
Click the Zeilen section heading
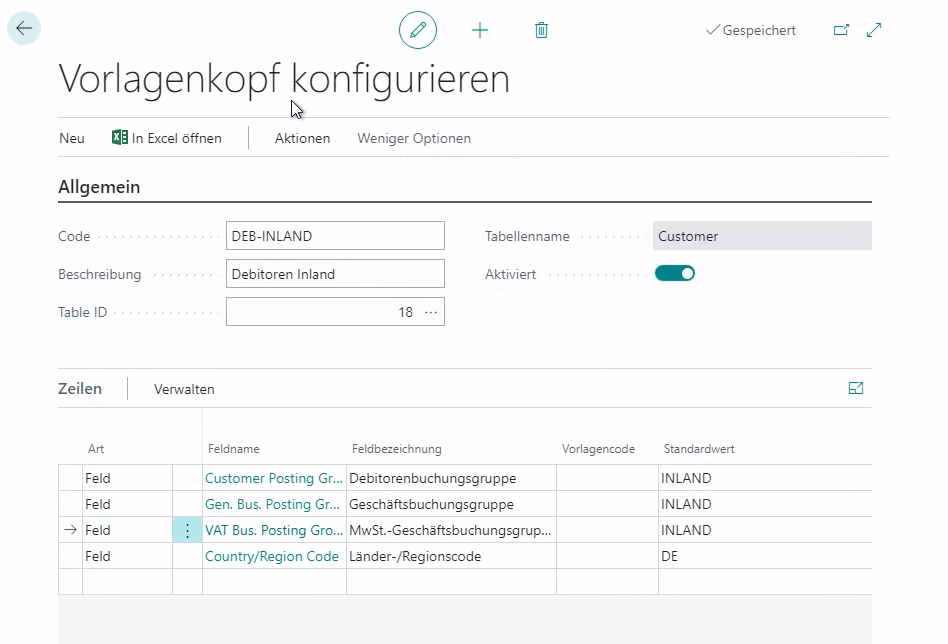(x=80, y=389)
